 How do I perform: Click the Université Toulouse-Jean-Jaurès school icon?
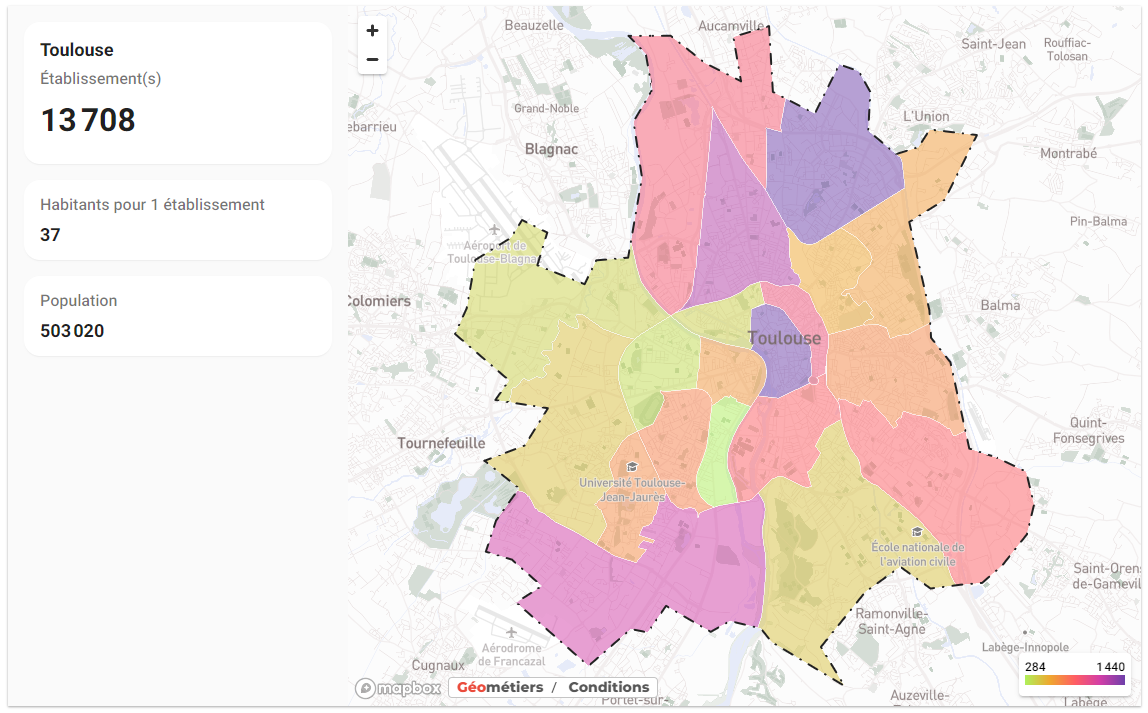(633, 467)
